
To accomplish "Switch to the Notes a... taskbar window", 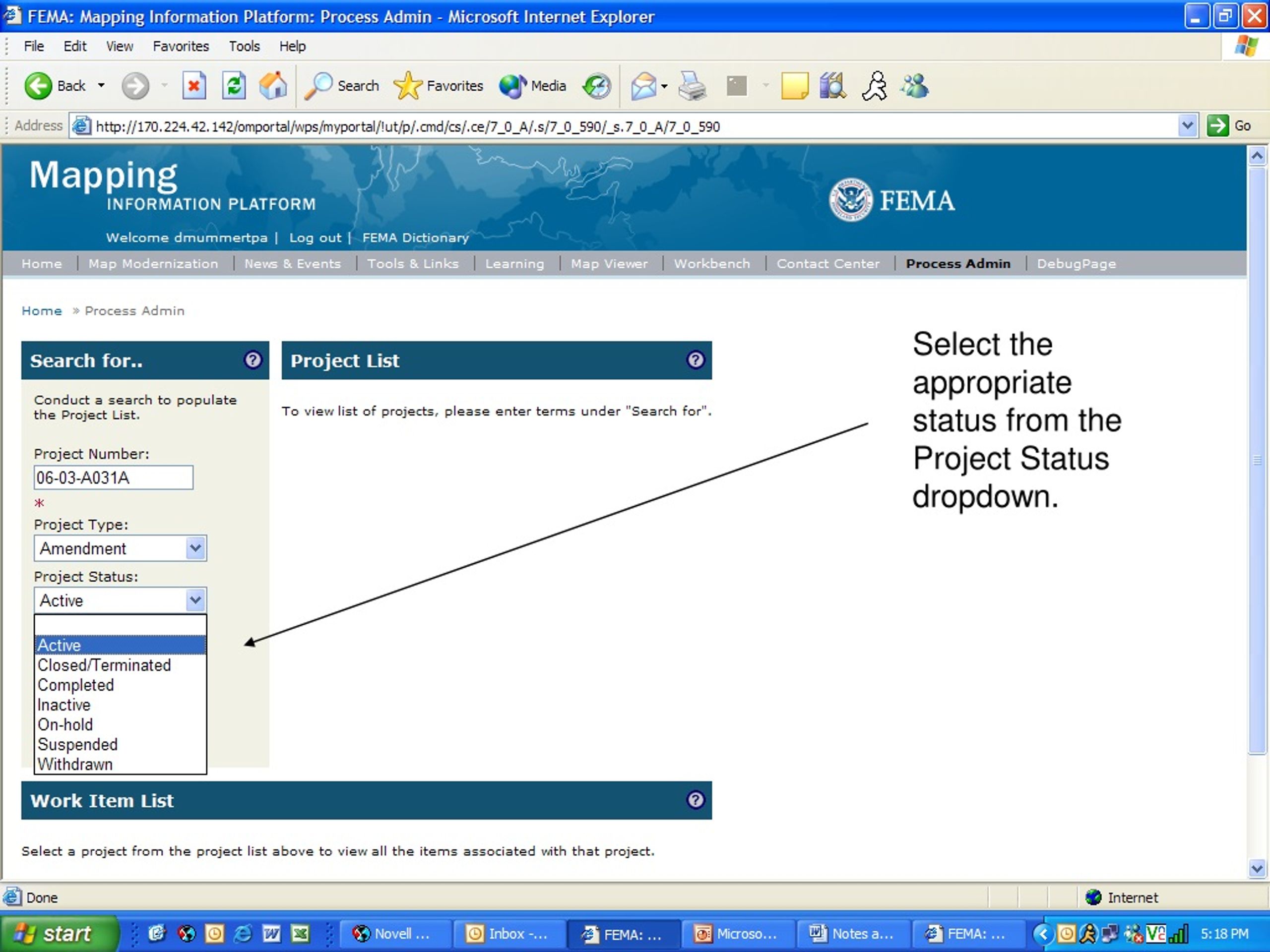I will 853,934.
